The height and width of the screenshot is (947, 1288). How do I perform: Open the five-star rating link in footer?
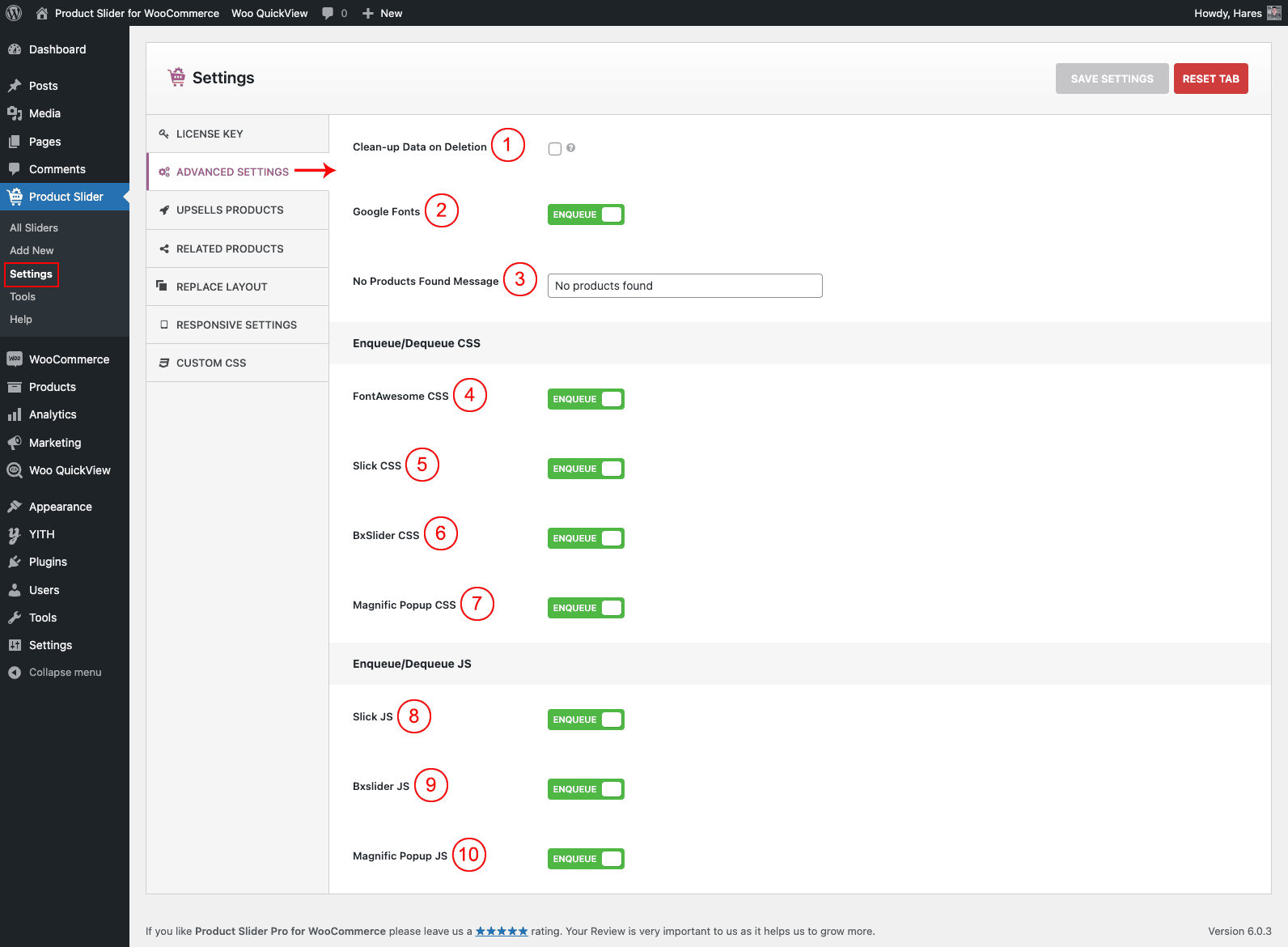(x=502, y=931)
